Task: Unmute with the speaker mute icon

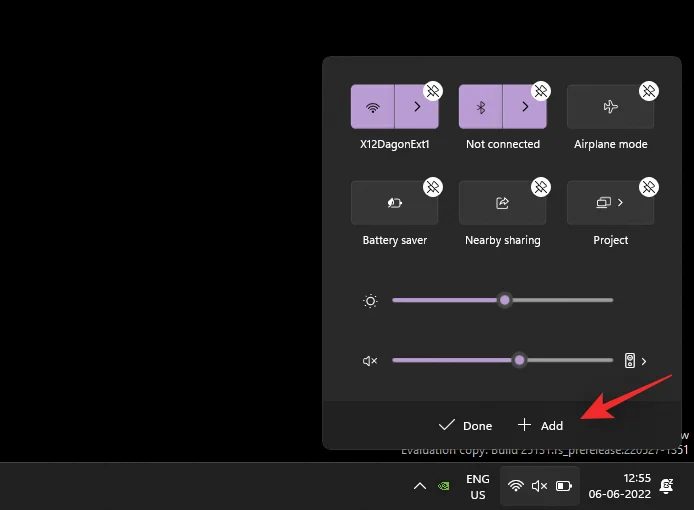Action: [x=370, y=361]
